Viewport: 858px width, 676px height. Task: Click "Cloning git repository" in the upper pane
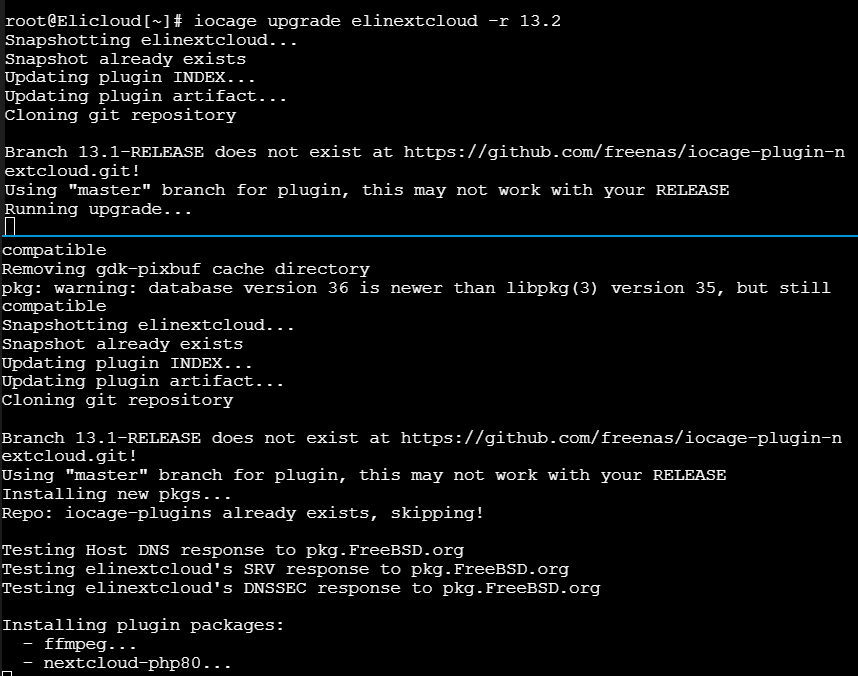coord(120,115)
